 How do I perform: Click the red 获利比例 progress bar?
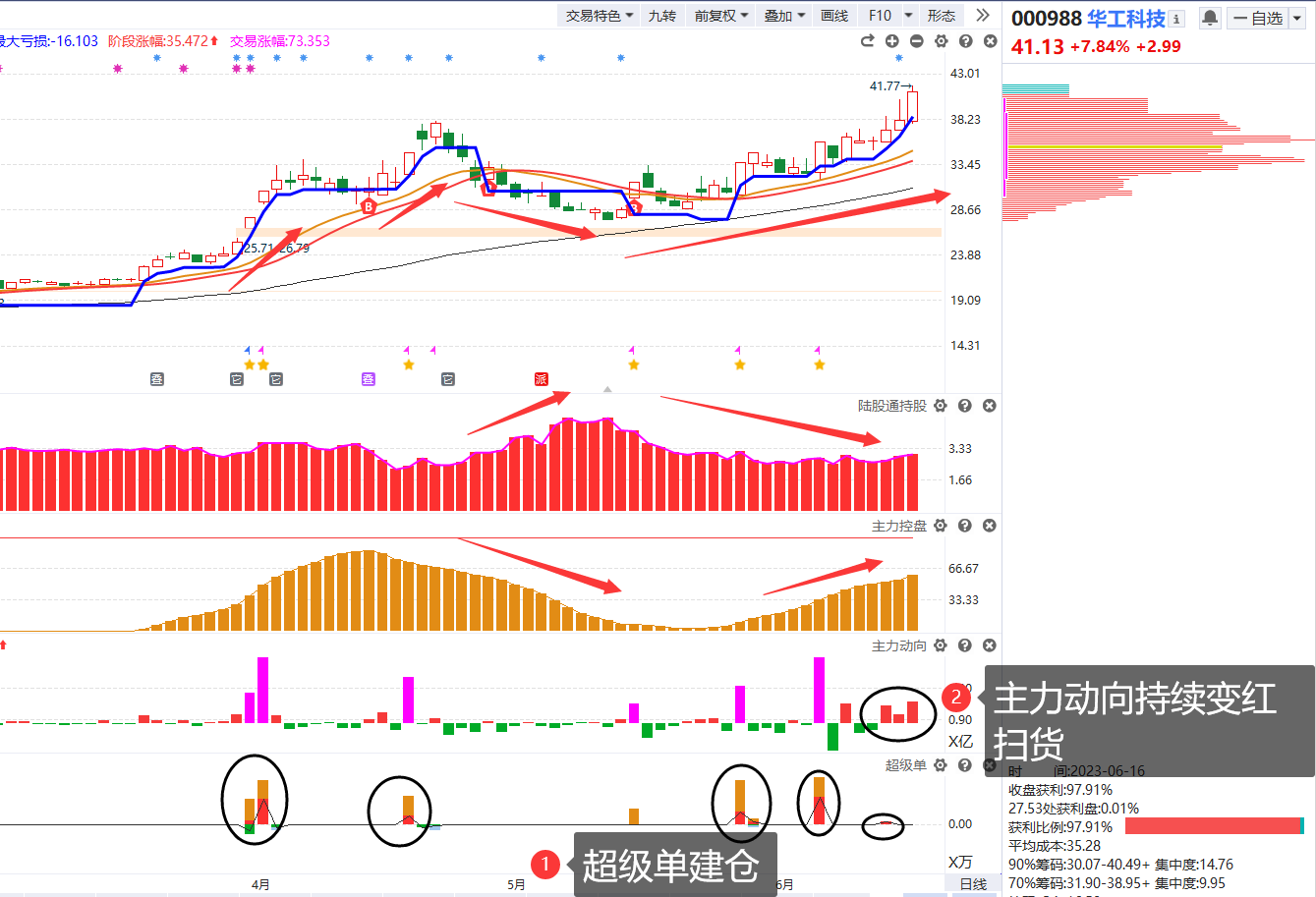click(1213, 826)
